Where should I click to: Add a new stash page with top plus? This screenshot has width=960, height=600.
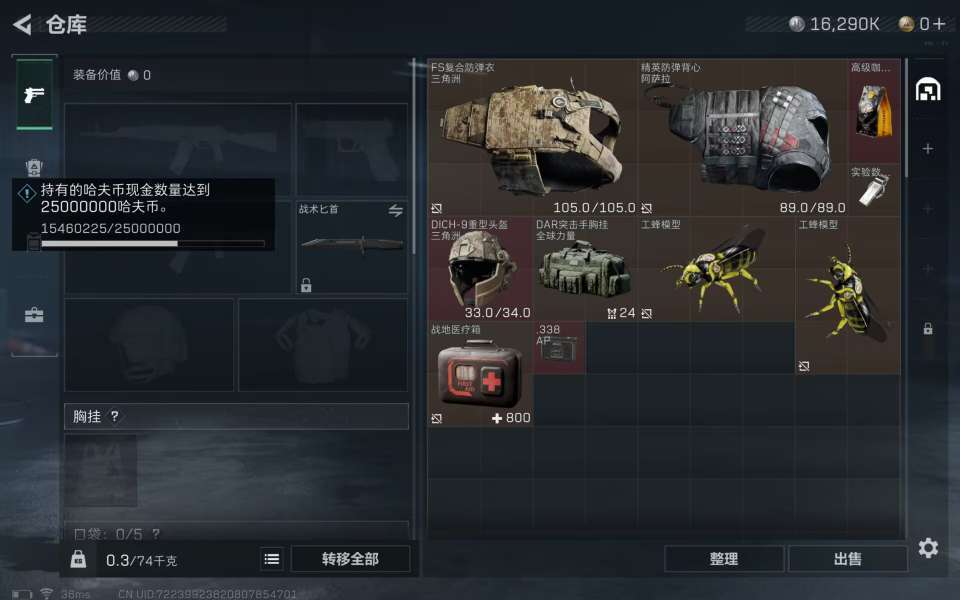click(928, 149)
